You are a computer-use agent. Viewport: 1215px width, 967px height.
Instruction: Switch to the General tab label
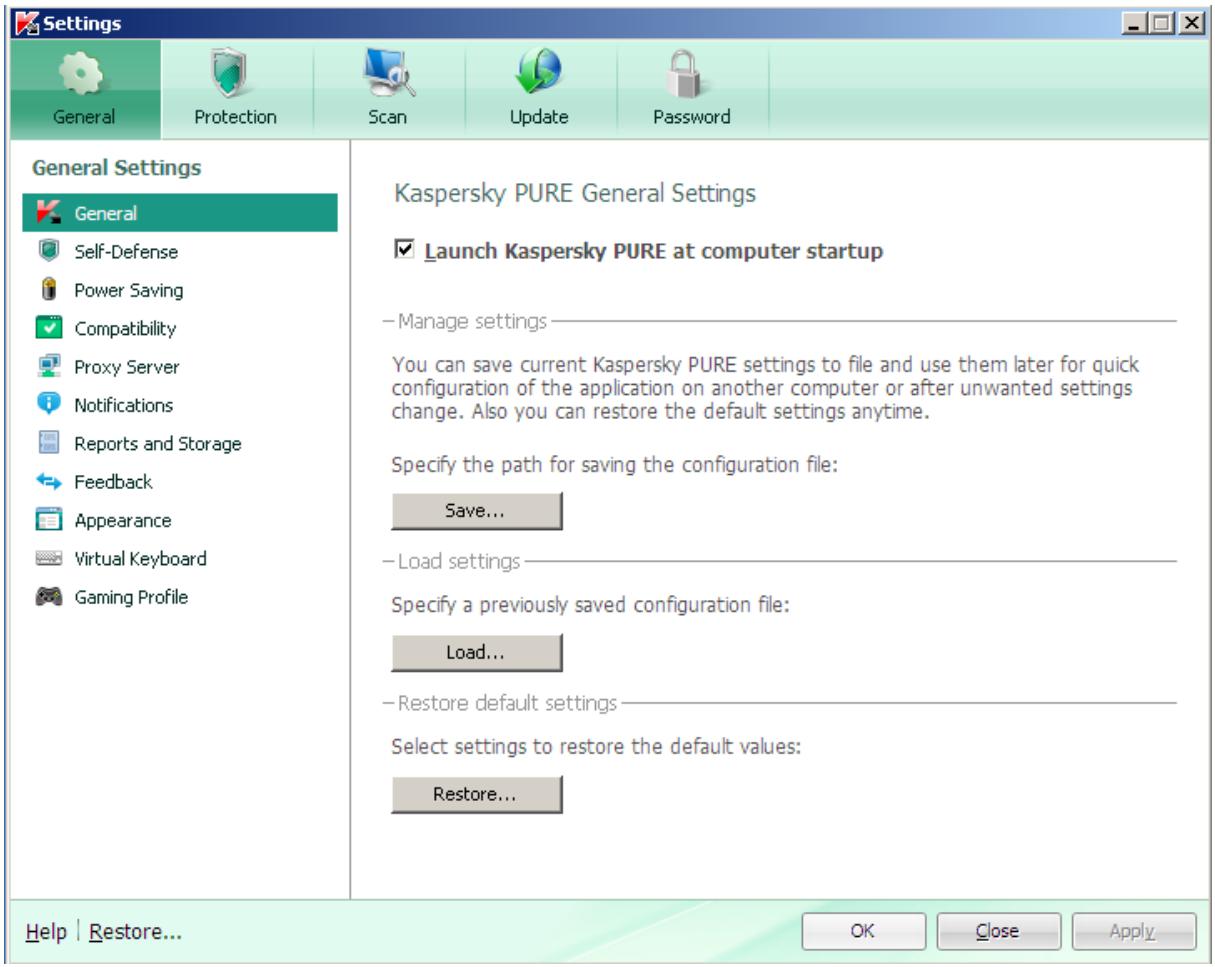coord(83,117)
